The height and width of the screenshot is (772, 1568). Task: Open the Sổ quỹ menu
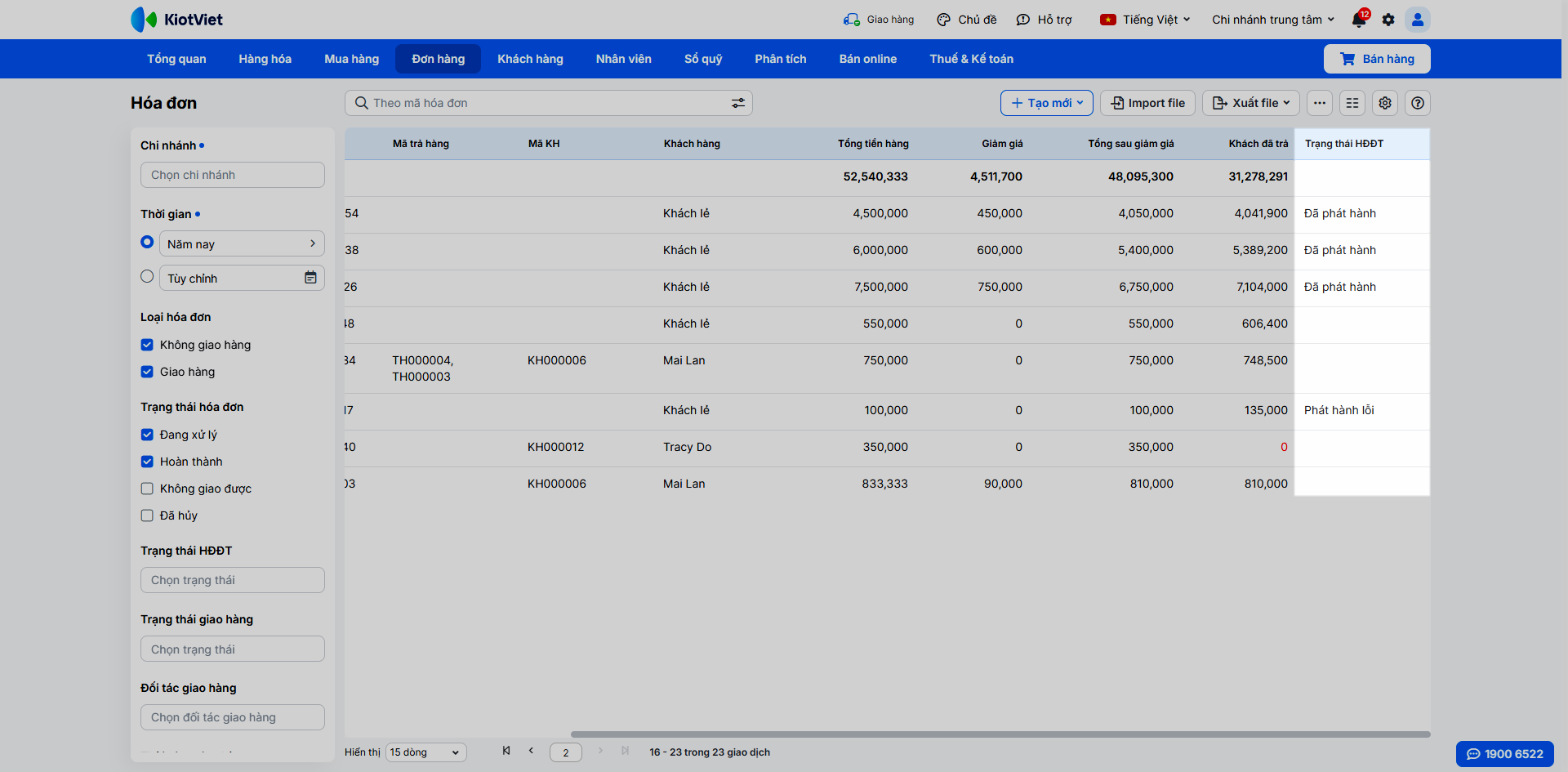coord(702,59)
